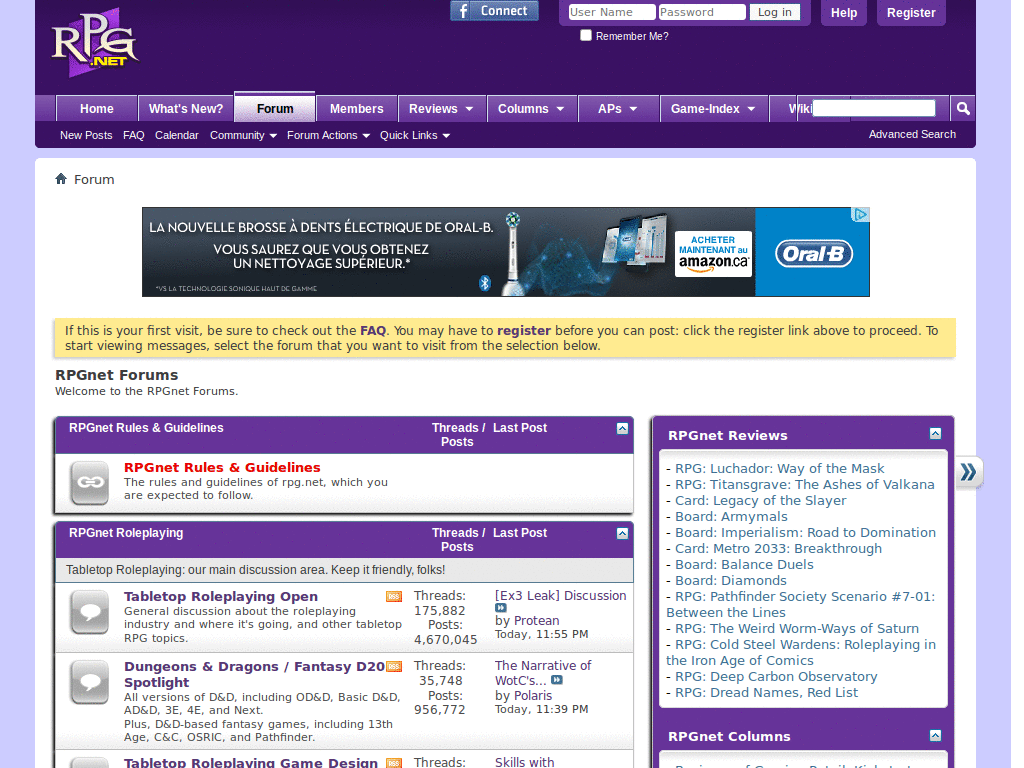
Task: Open the [Ex3 Leak] Discussion thread
Action: 560,596
